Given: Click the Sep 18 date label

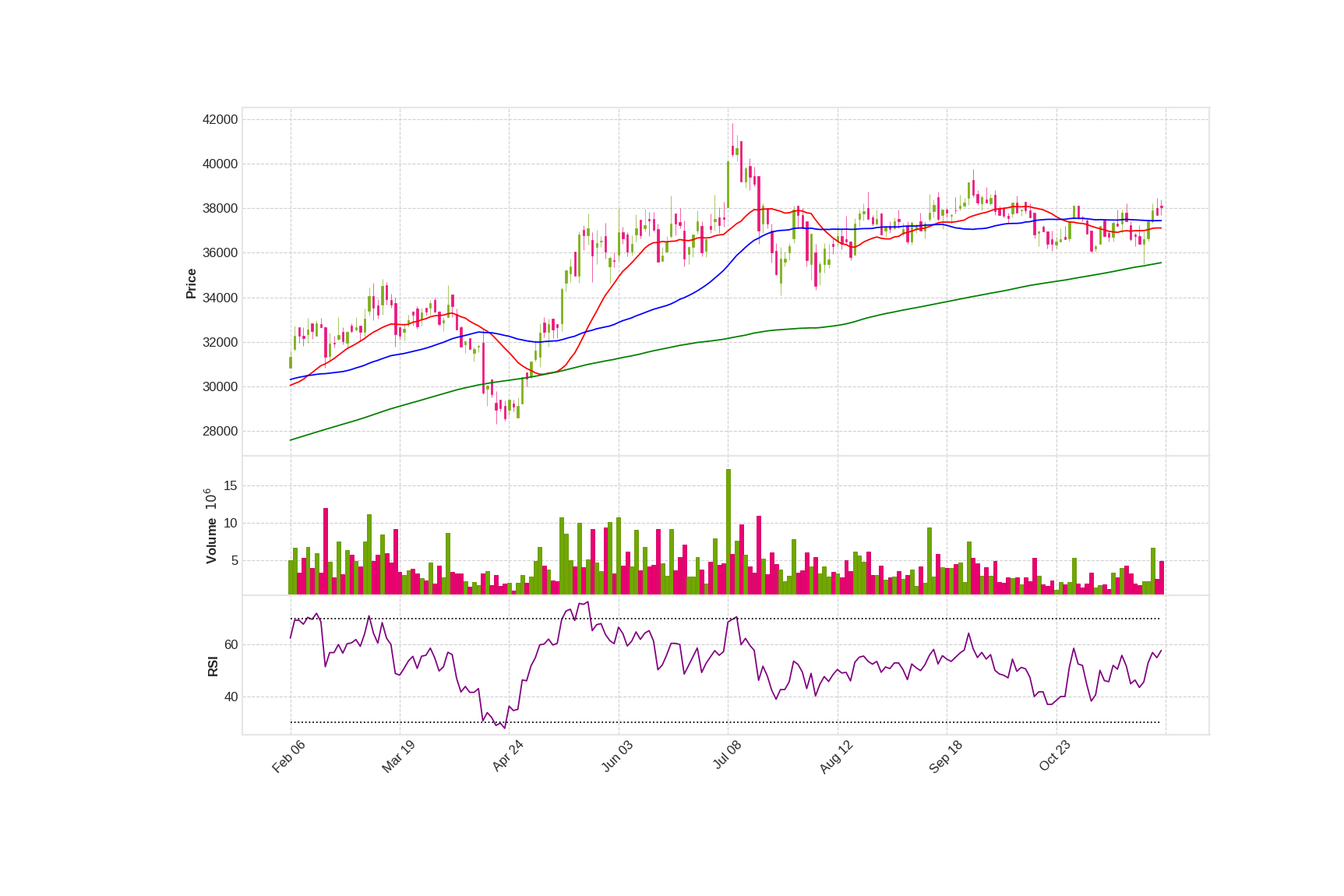Looking at the screenshot, I should (946, 757).
